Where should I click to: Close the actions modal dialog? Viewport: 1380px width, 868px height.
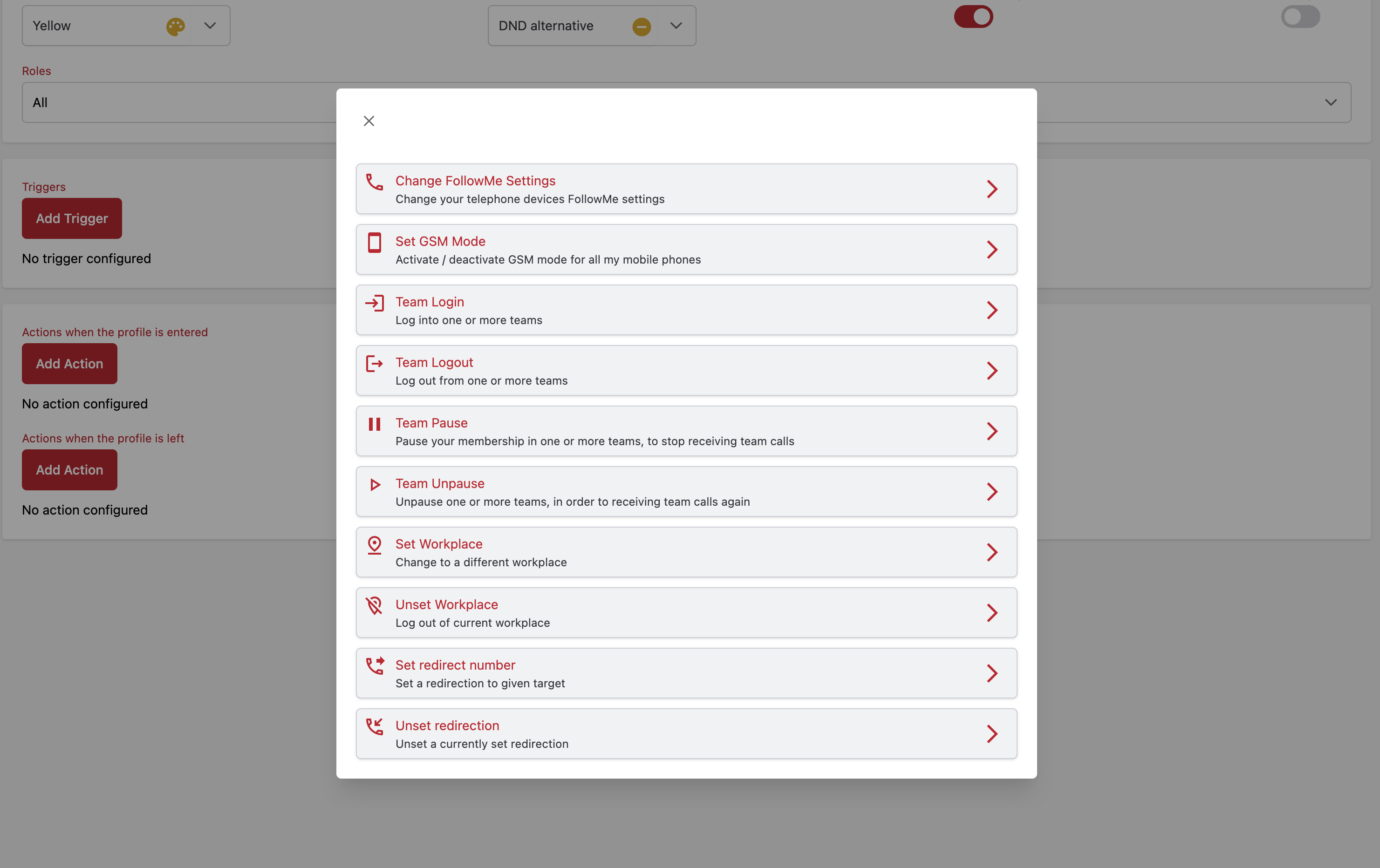pyautogui.click(x=369, y=120)
